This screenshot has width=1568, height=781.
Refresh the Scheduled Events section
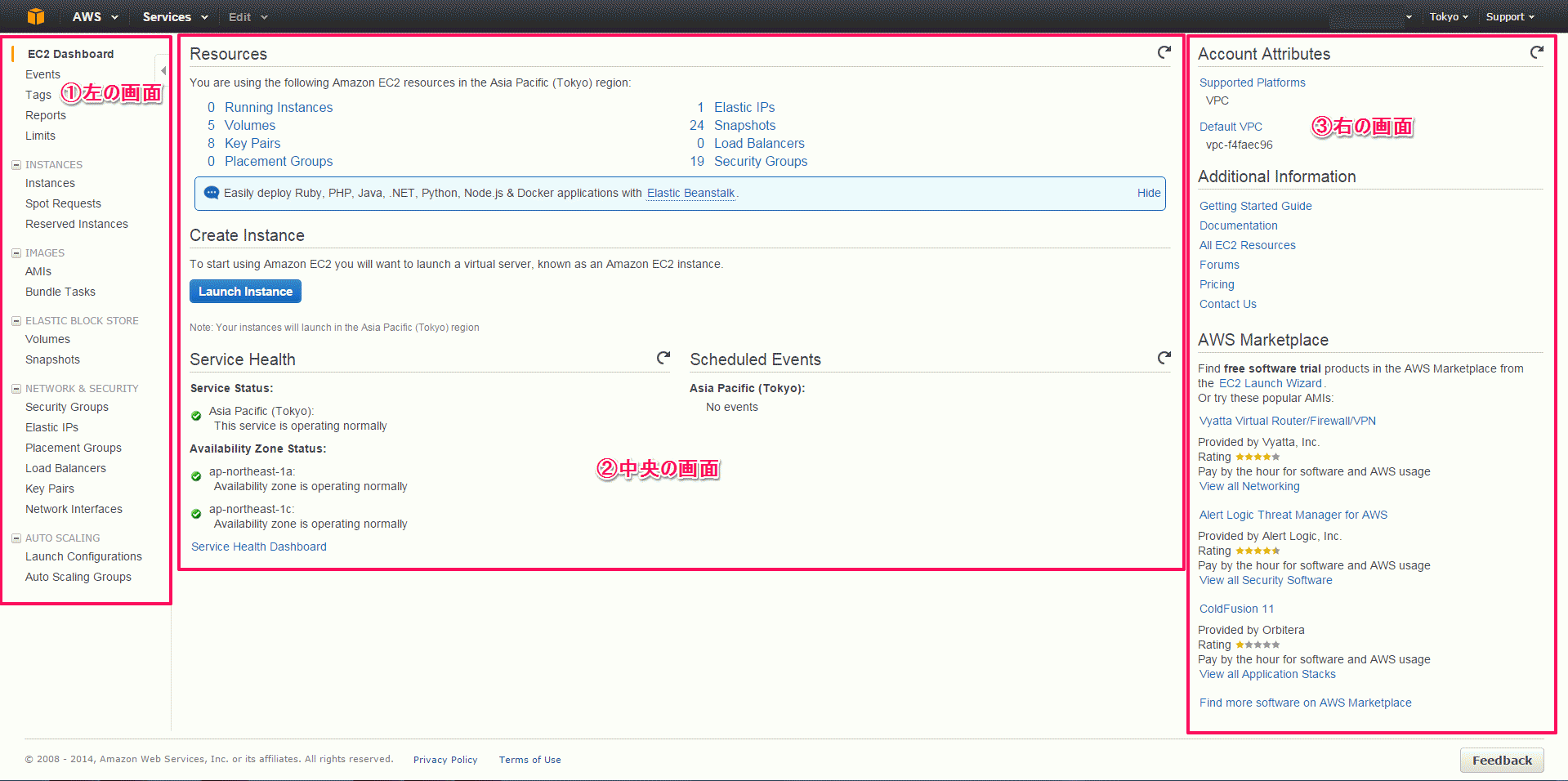click(1164, 358)
